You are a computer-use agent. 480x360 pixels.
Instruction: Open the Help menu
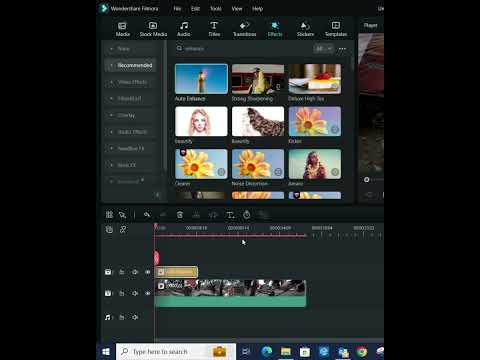coord(257,9)
